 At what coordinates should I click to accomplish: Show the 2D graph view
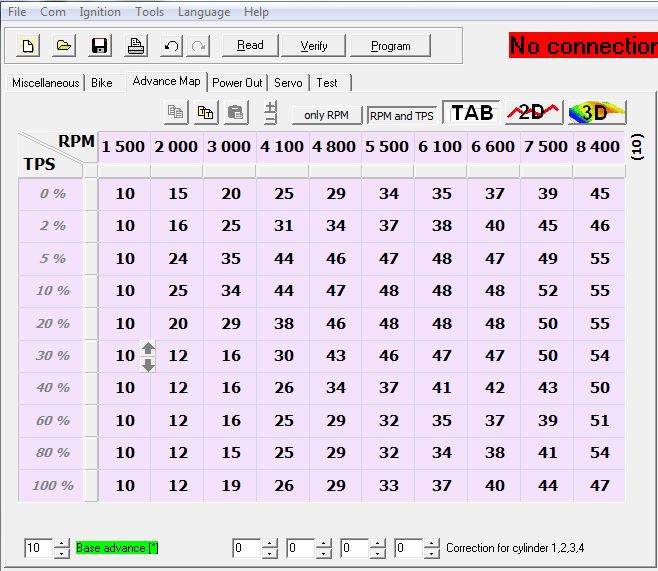click(533, 113)
